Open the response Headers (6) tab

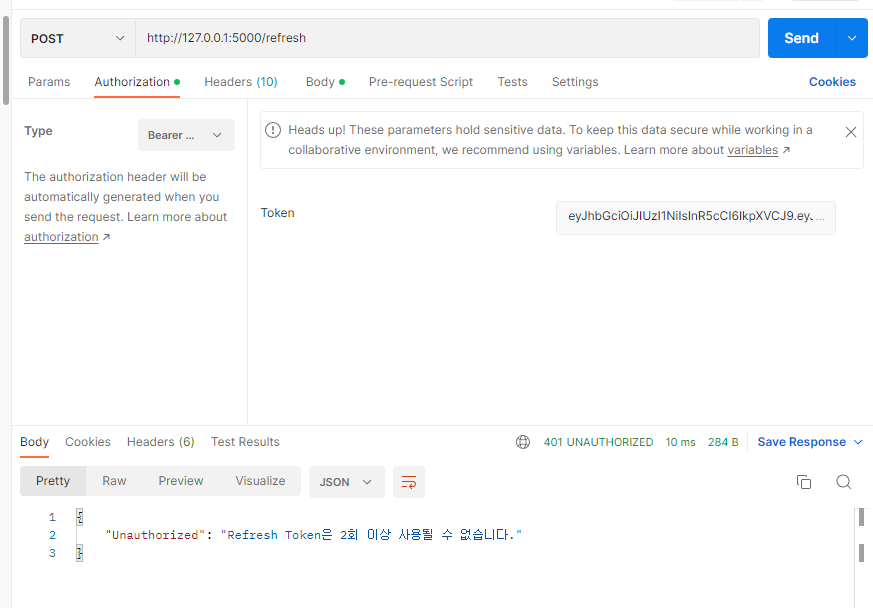coord(160,442)
